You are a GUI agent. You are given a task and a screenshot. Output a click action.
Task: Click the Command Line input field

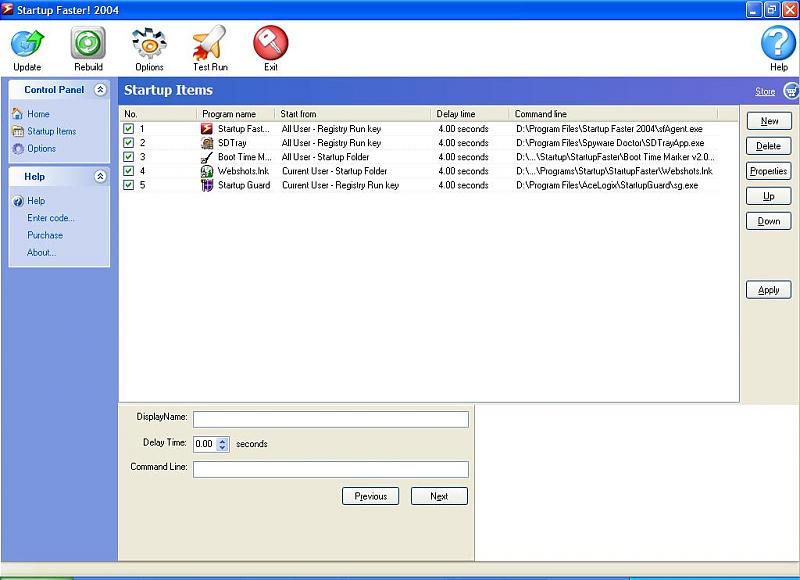(331, 469)
